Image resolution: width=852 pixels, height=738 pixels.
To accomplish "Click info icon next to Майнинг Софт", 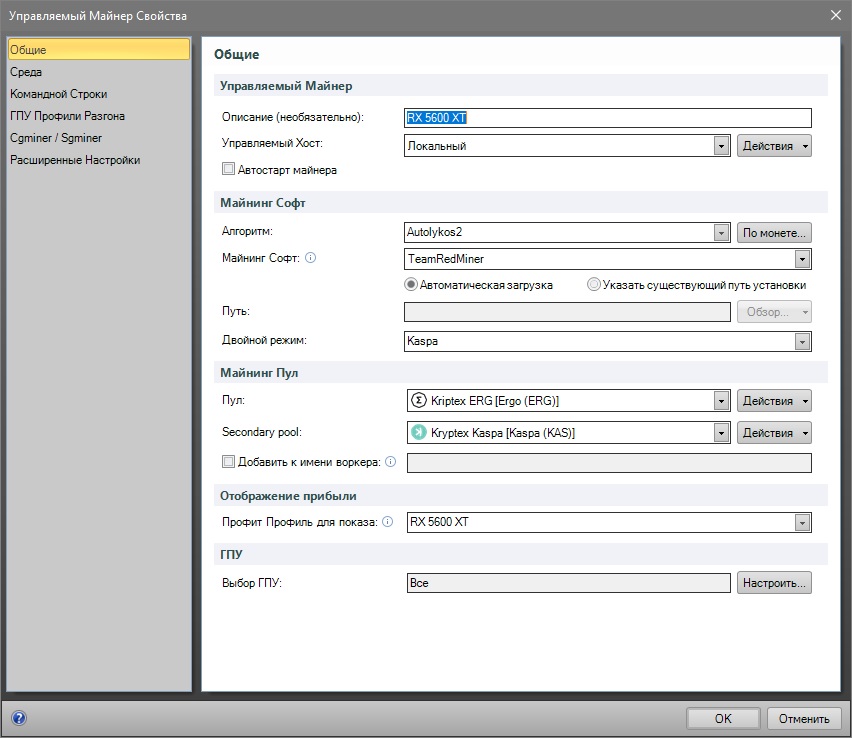I will [310, 258].
